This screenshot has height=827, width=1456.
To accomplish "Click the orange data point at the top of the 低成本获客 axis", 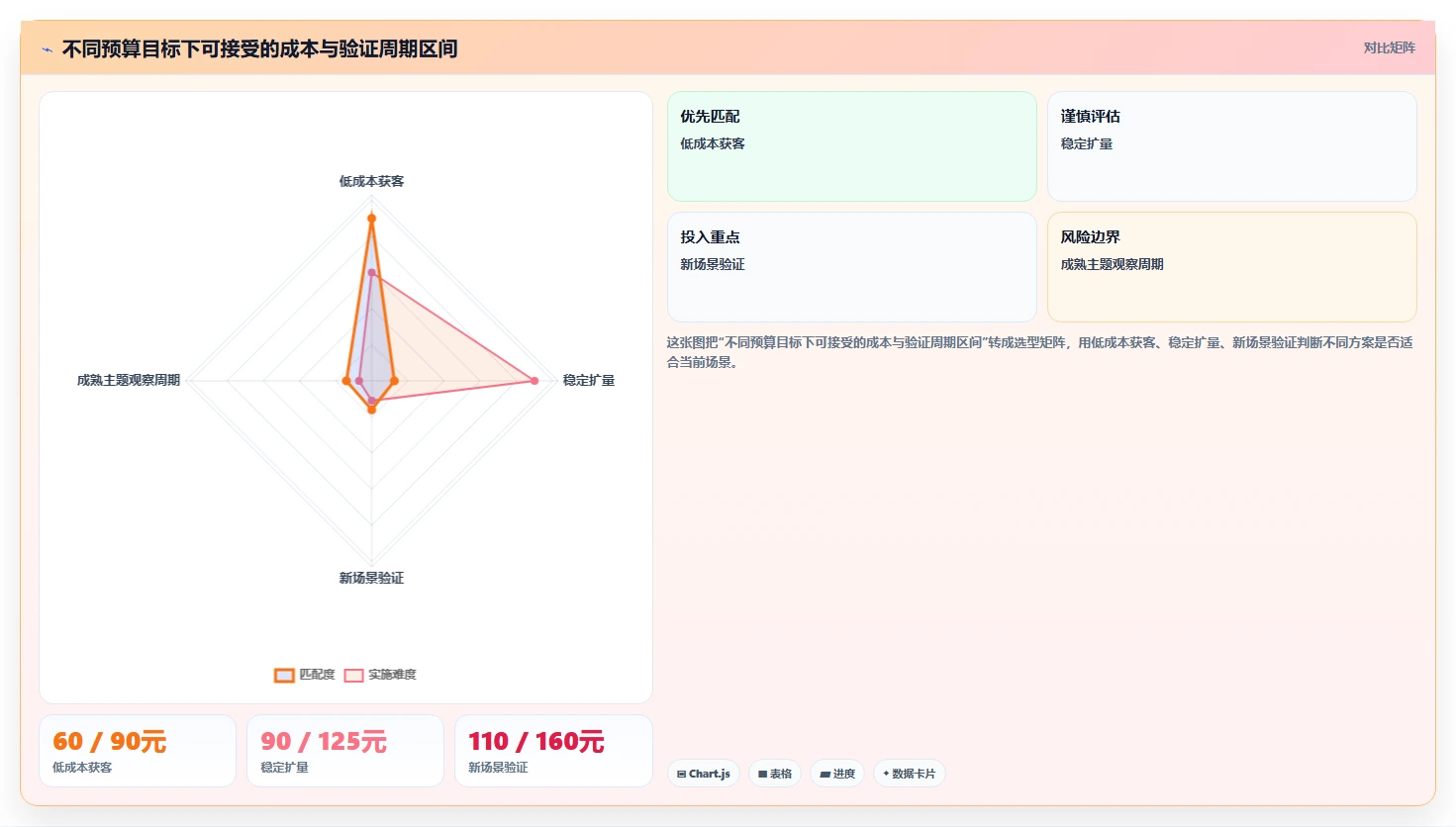I will pyautogui.click(x=371, y=218).
